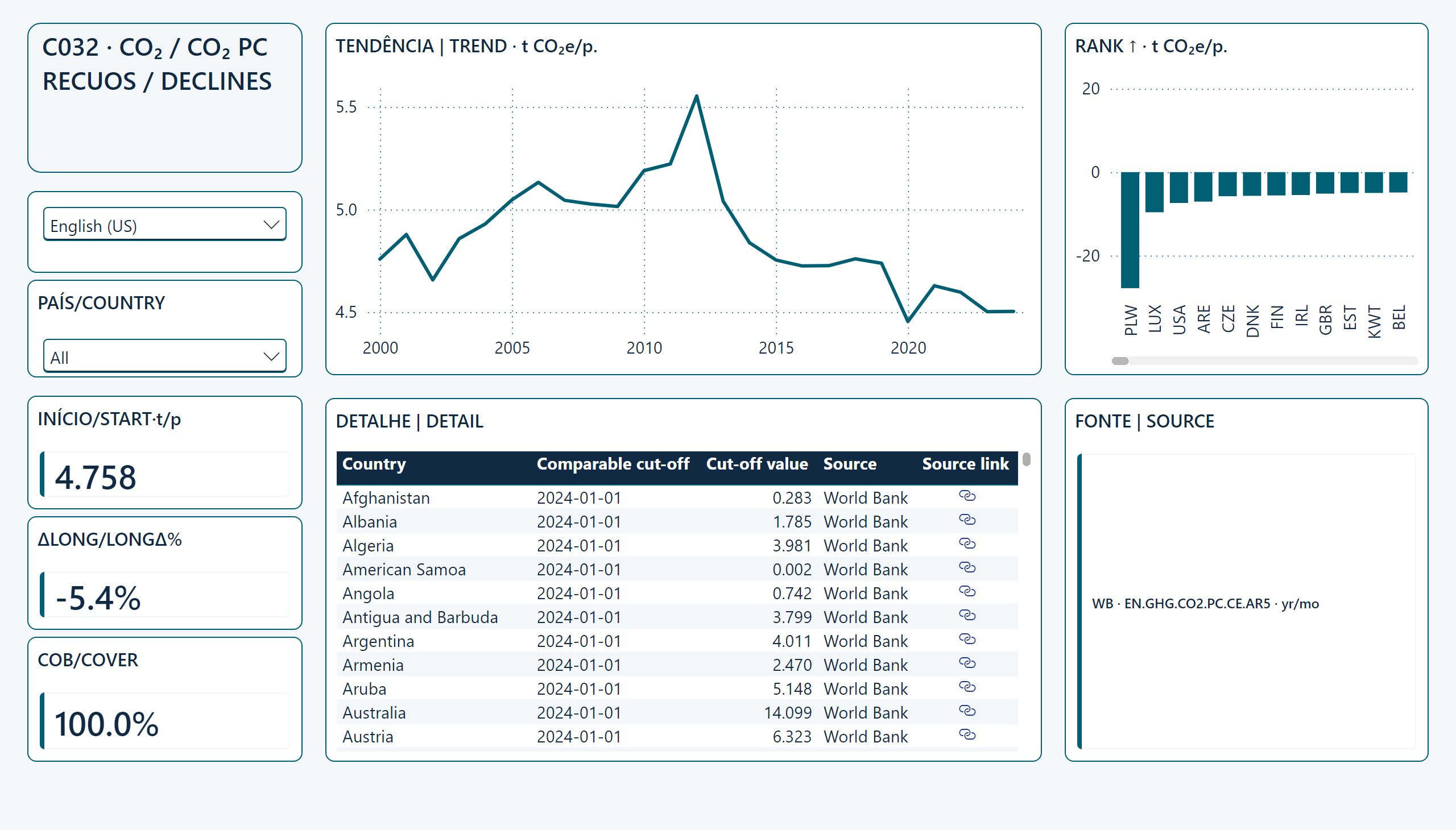Image resolution: width=1456 pixels, height=830 pixels.
Task: Click the World Bank source cell for Argentina
Action: 865,641
